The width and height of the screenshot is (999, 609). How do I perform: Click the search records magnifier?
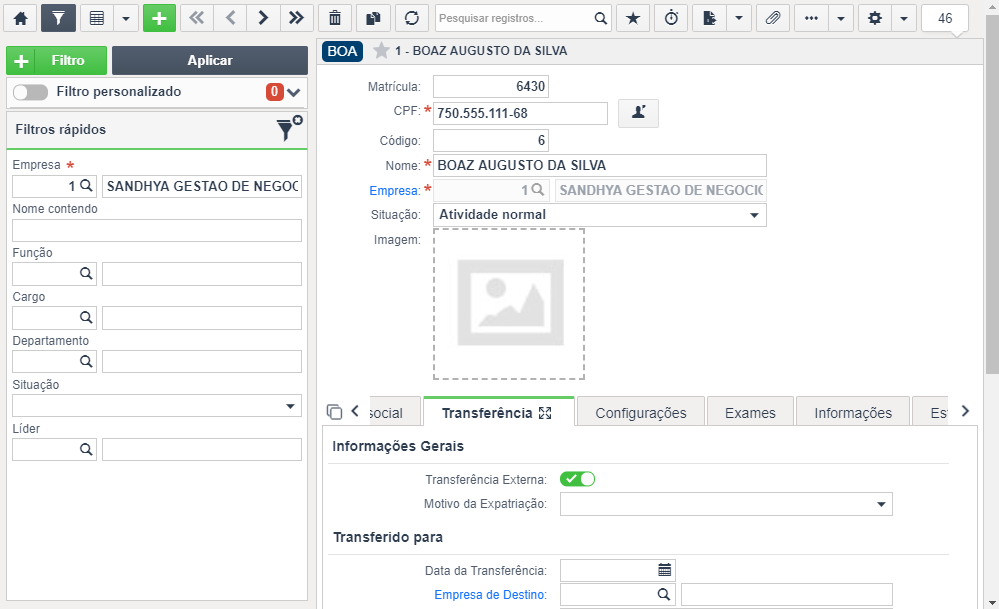[600, 18]
